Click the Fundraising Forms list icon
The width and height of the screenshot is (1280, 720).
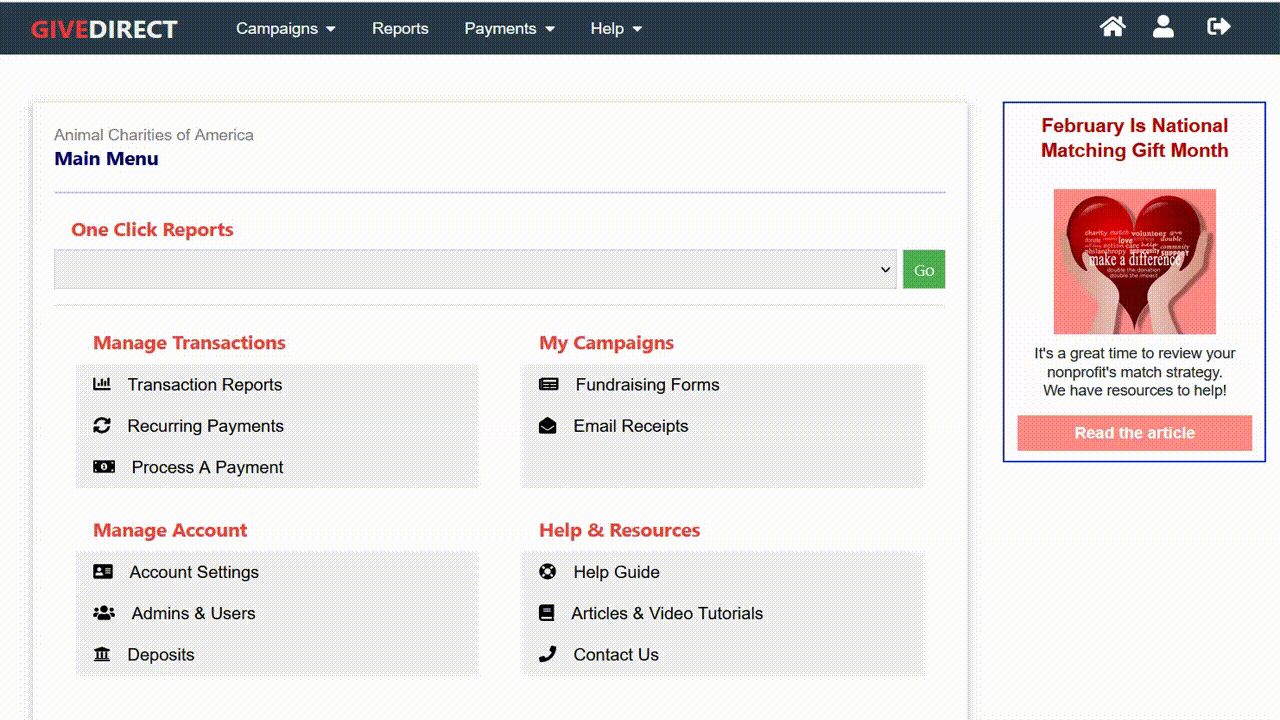[x=549, y=384]
